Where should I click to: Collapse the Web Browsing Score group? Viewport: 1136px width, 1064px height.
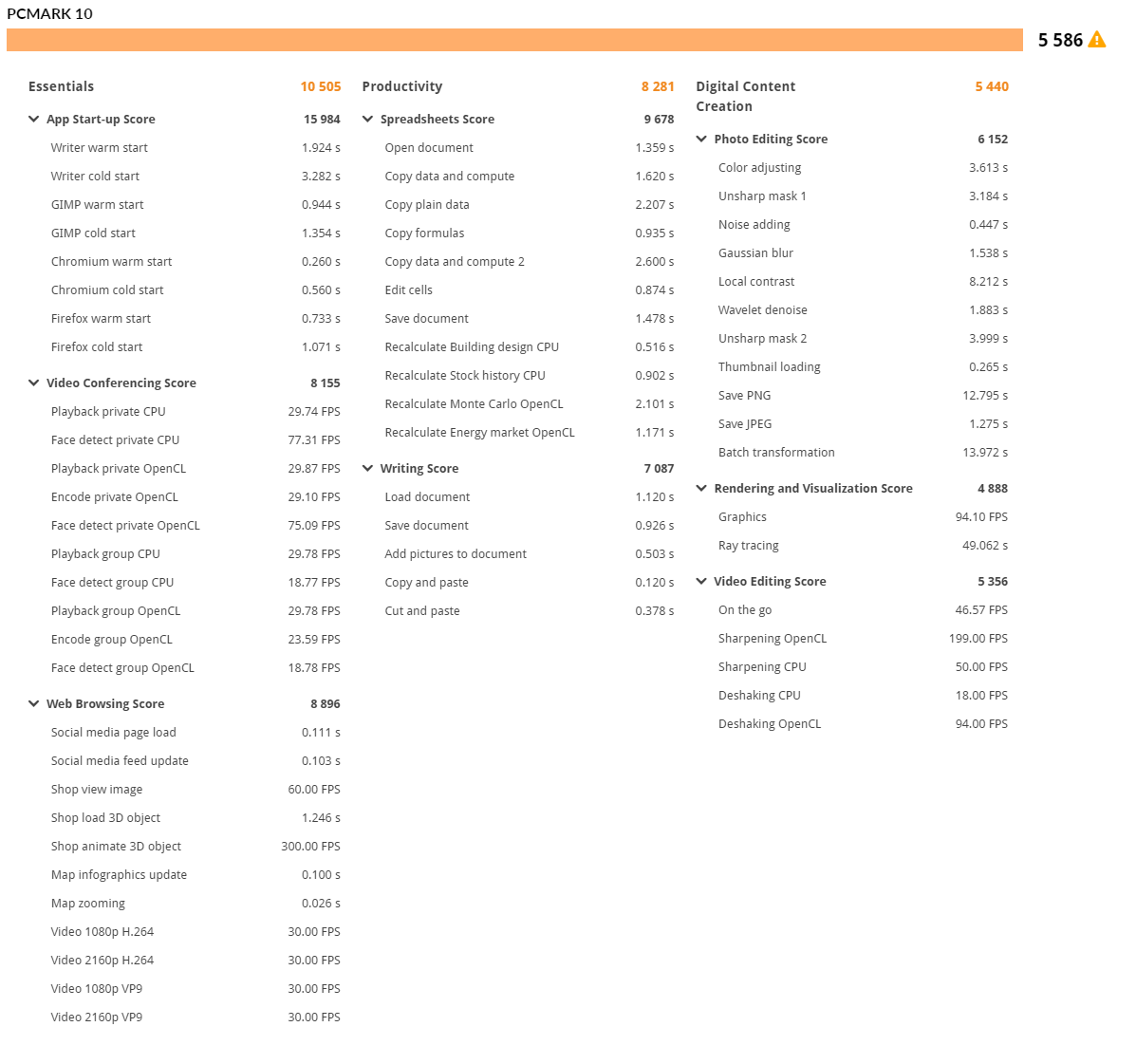click(x=34, y=704)
